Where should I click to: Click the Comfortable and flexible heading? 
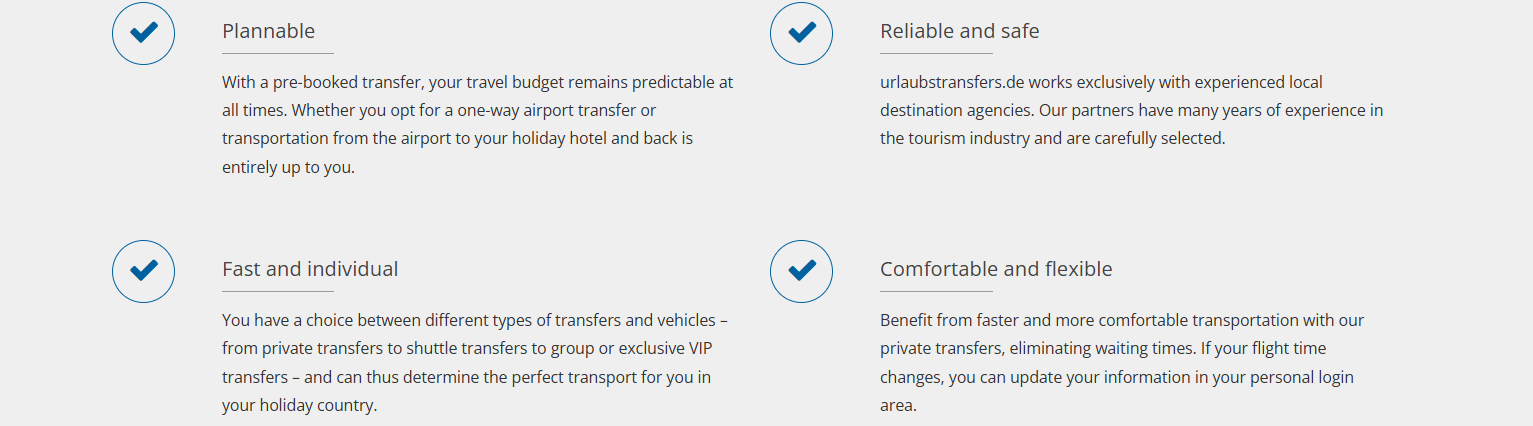click(996, 269)
